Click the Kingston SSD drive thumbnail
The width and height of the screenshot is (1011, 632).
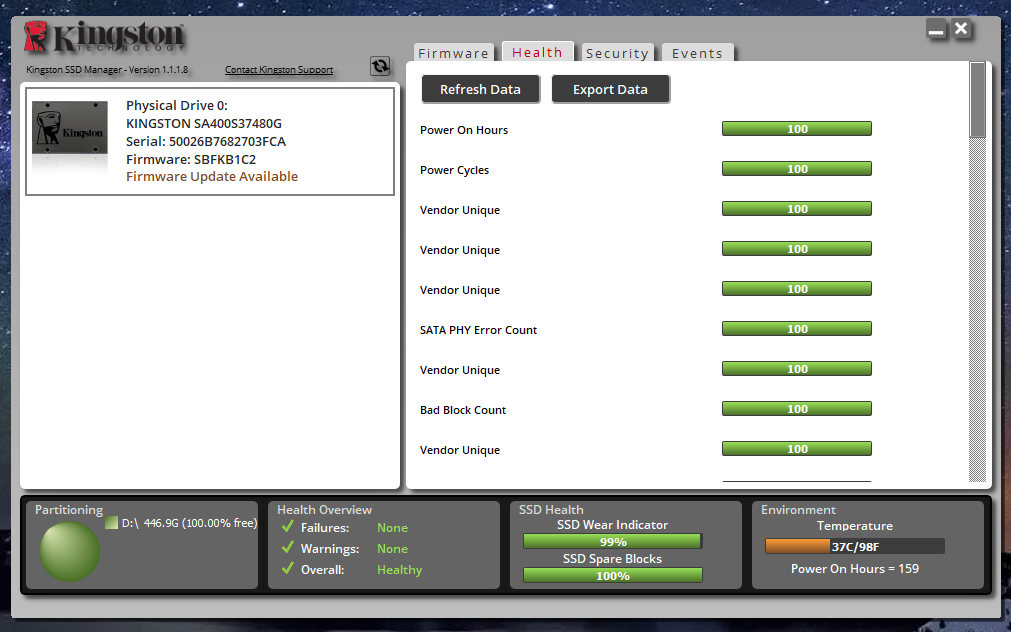pos(70,127)
